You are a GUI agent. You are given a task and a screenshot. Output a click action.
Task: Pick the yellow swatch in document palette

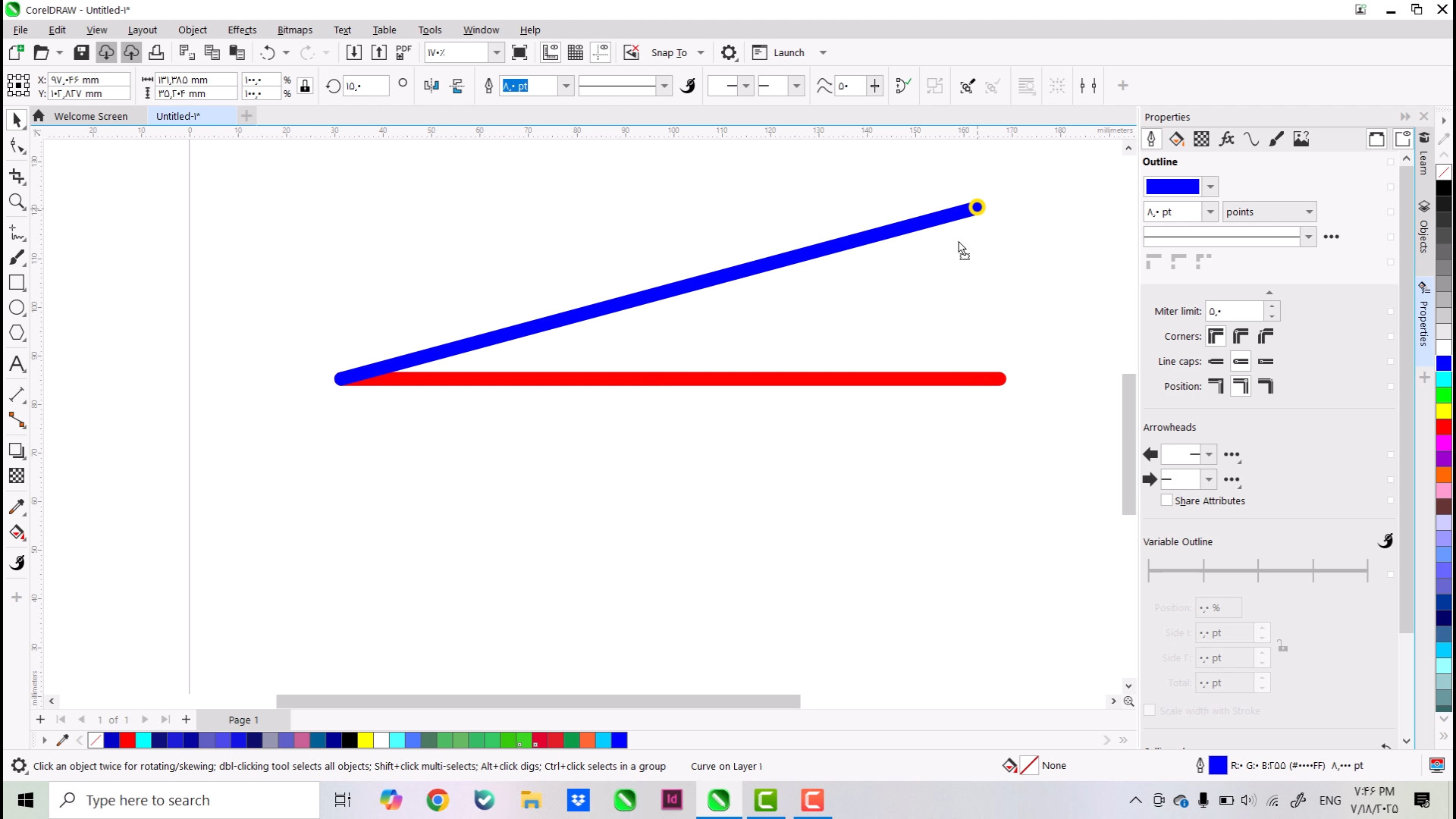coord(366,740)
